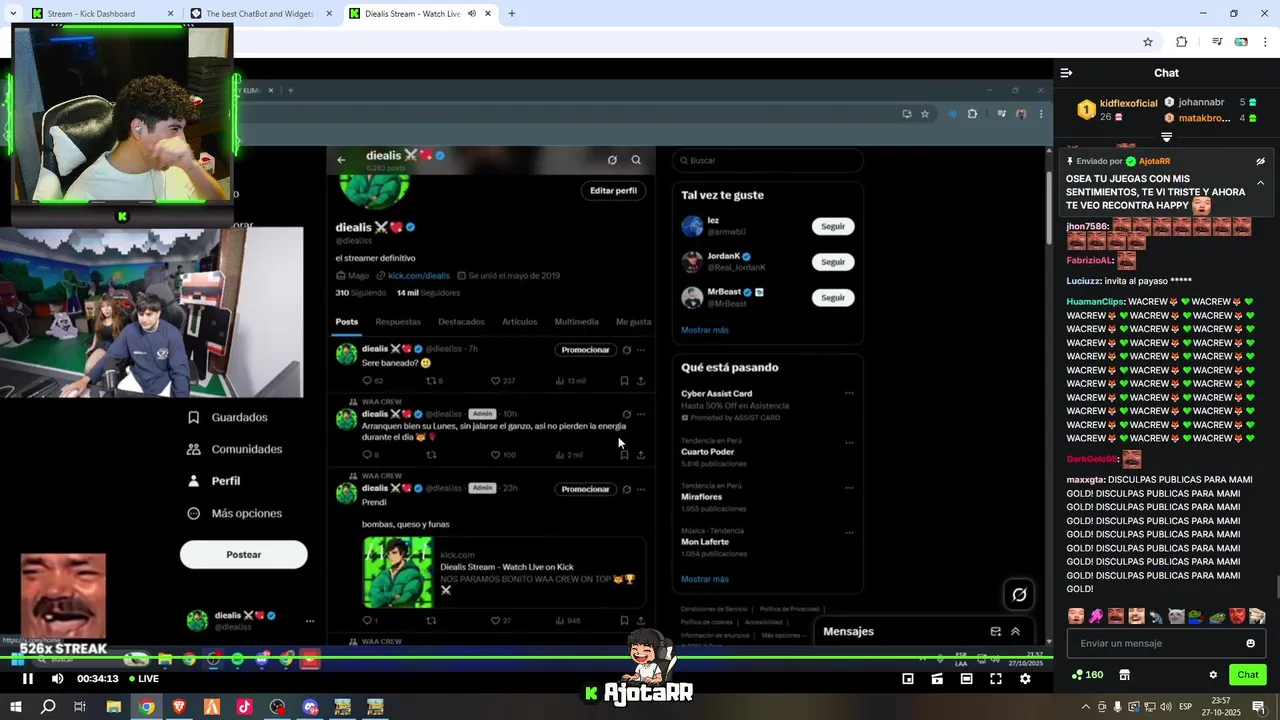Open 'Destacados' tab on Twitter profile
The width and height of the screenshot is (1280, 720).
461,322
